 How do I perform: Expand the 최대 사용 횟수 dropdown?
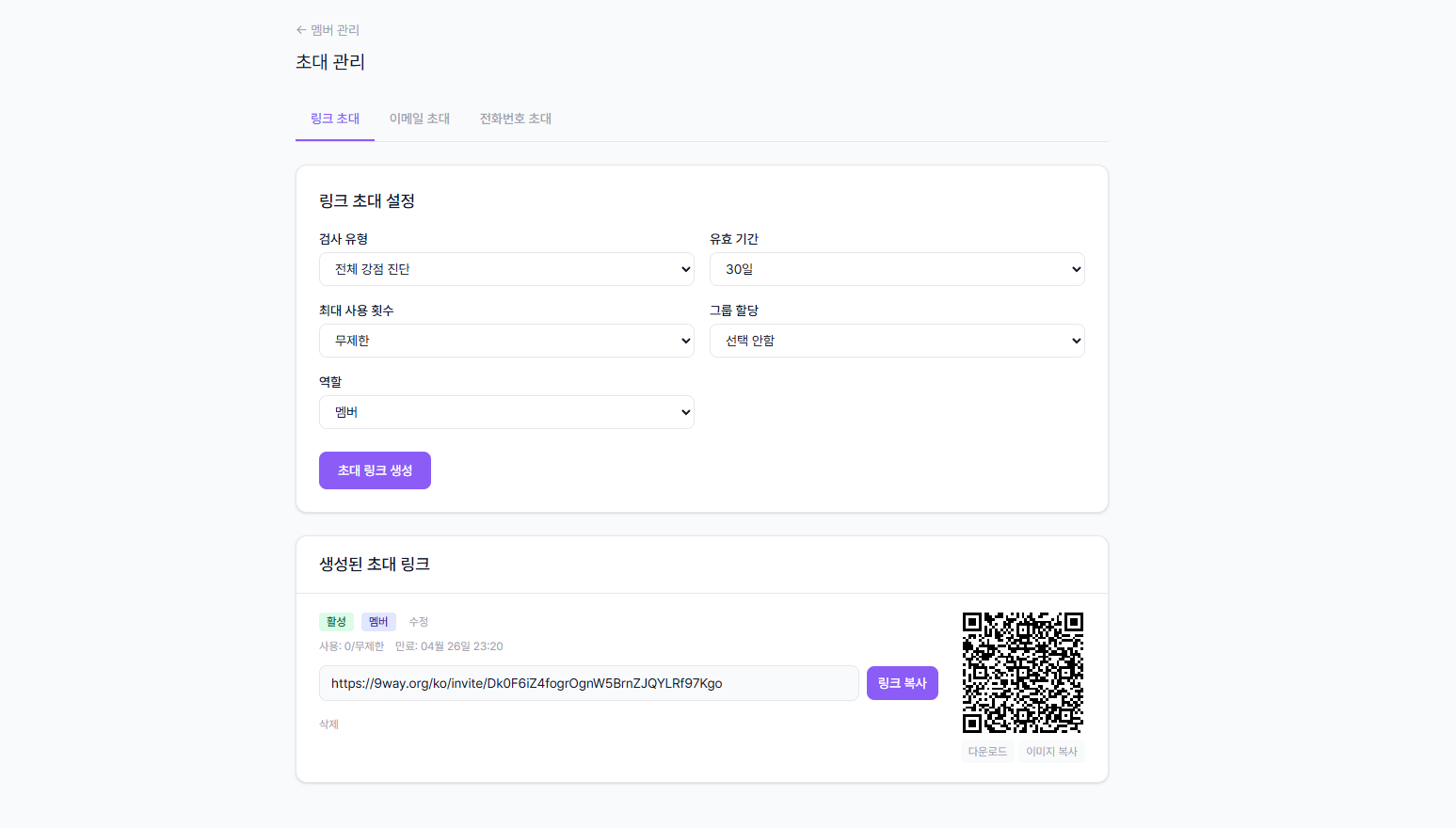506,341
